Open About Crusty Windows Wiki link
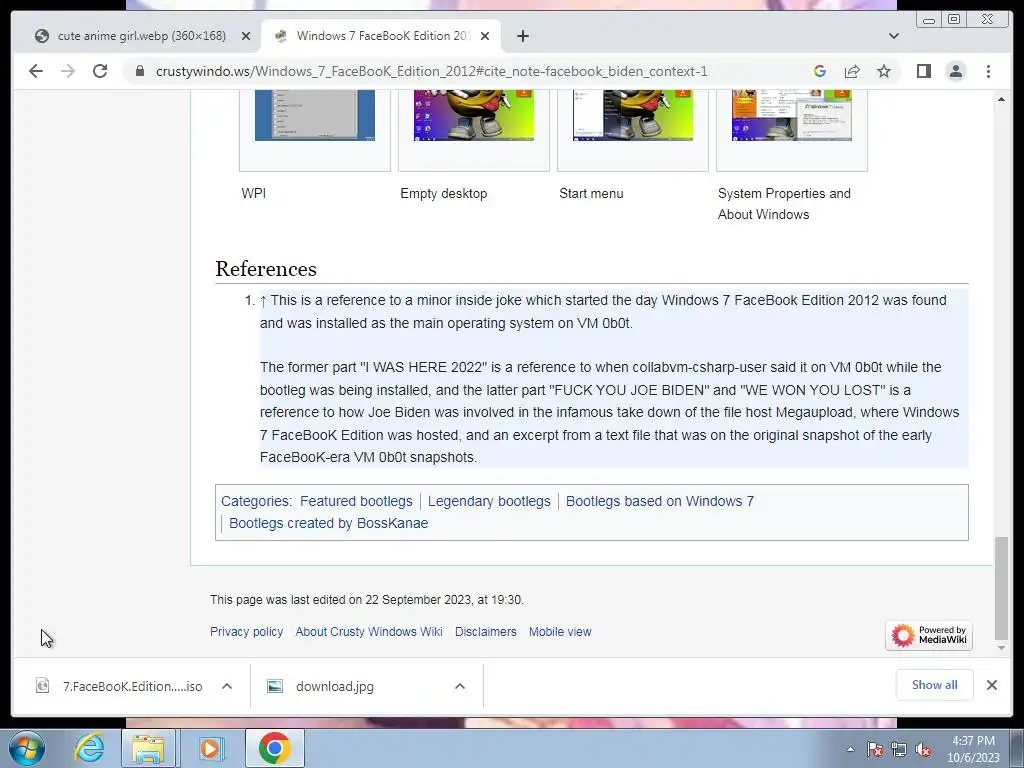1024x768 pixels. 369,632
